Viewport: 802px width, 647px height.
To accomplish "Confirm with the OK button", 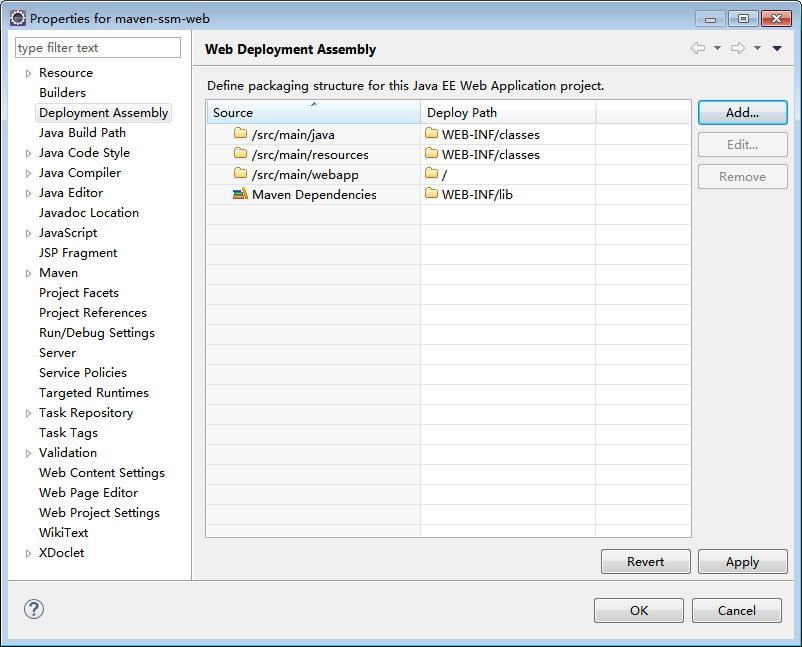I will click(x=639, y=611).
